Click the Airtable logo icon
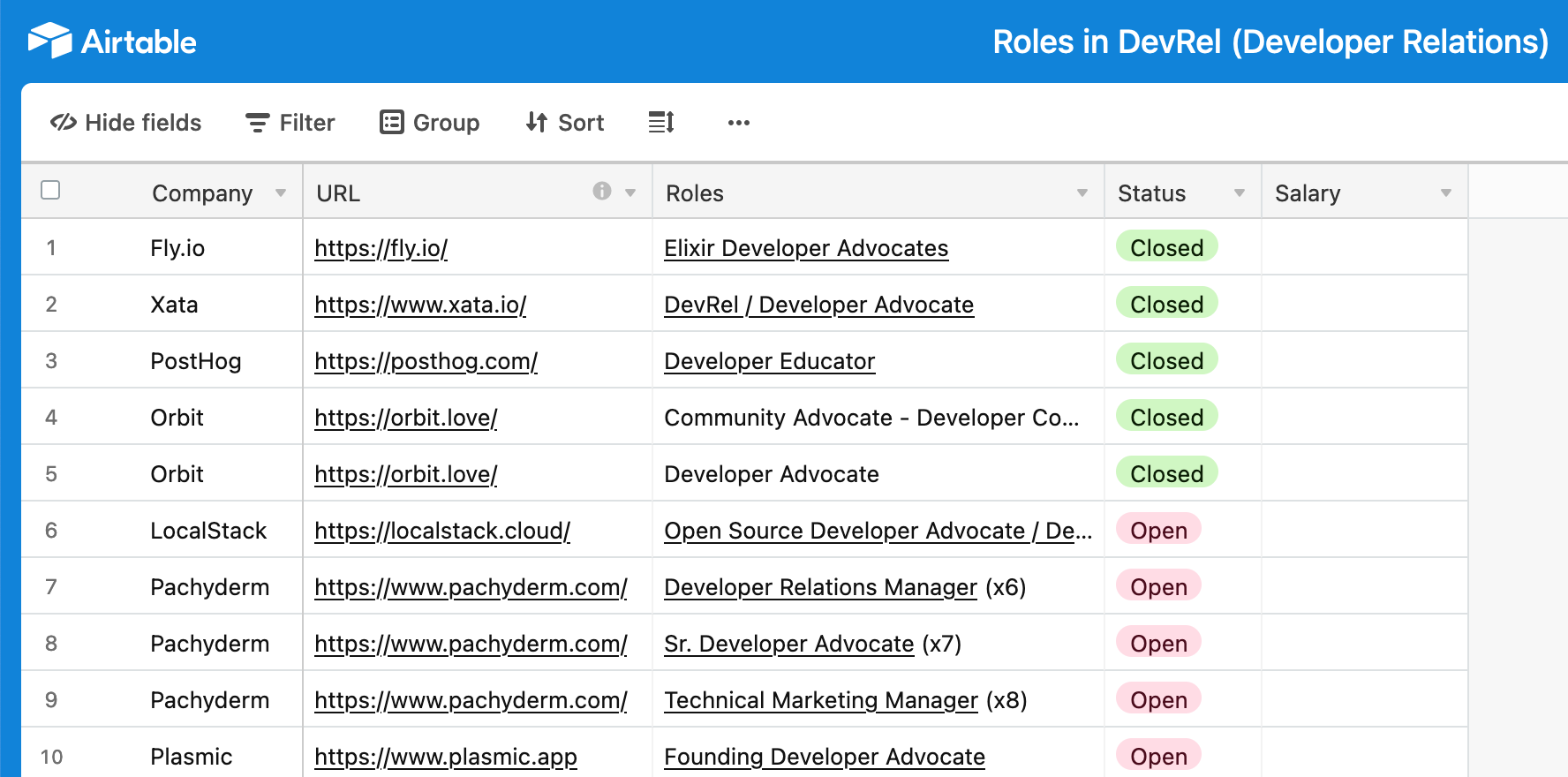 pos(49,41)
